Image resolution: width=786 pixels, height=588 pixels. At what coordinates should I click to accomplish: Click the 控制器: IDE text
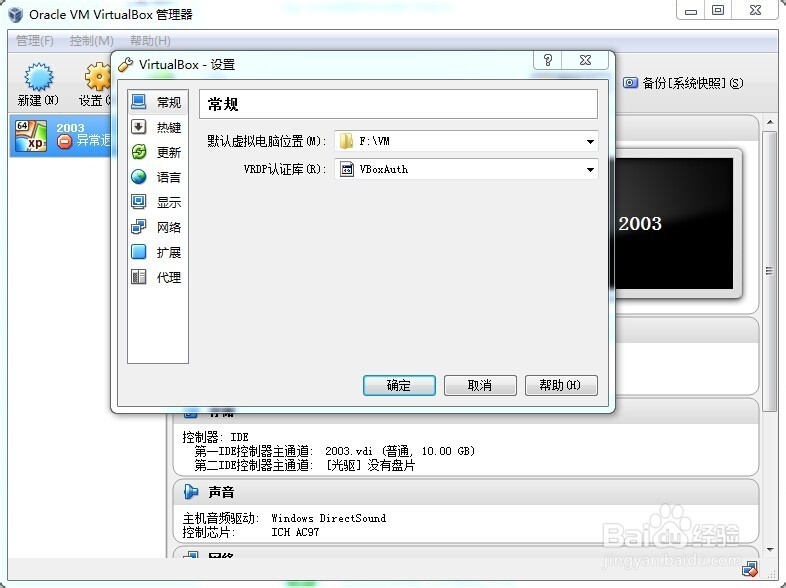click(216, 437)
